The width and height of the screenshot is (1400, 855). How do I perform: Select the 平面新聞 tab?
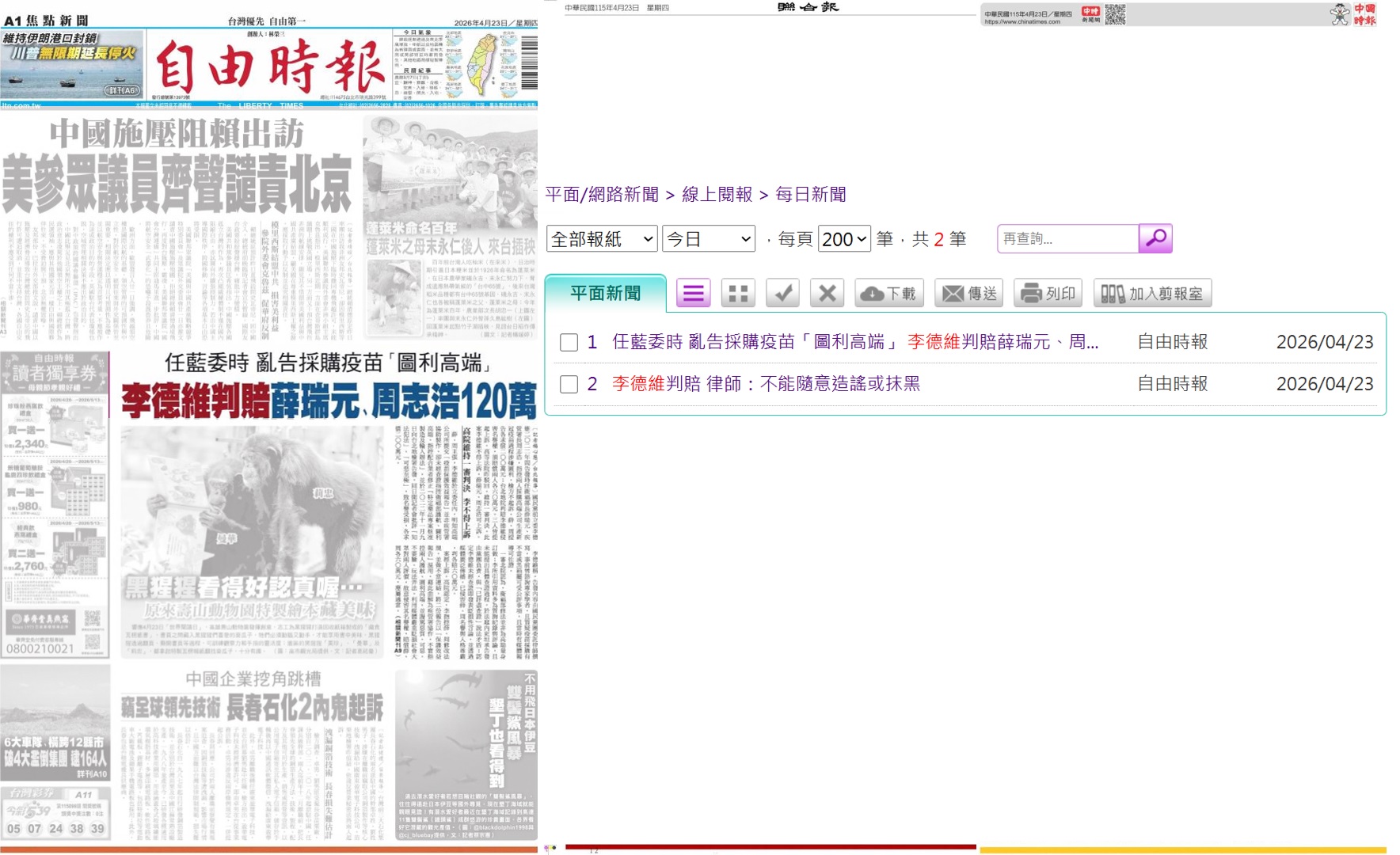pyautogui.click(x=605, y=293)
